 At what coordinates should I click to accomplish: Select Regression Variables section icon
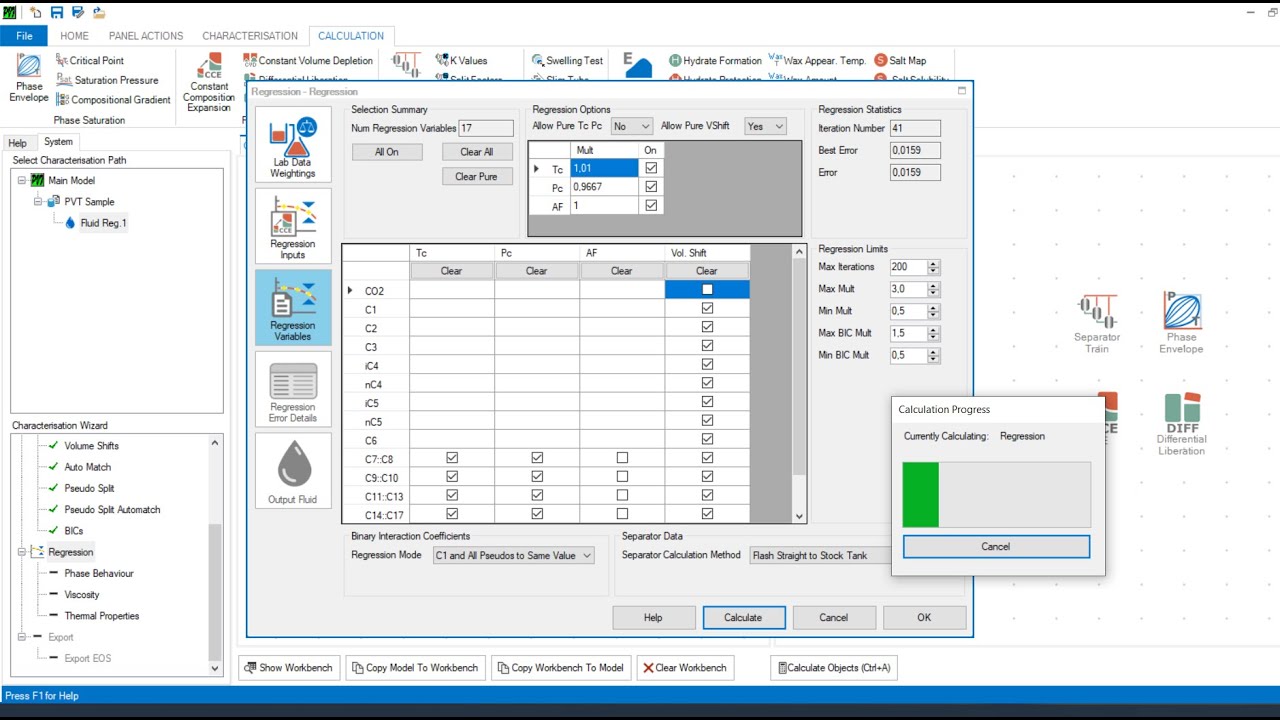293,307
